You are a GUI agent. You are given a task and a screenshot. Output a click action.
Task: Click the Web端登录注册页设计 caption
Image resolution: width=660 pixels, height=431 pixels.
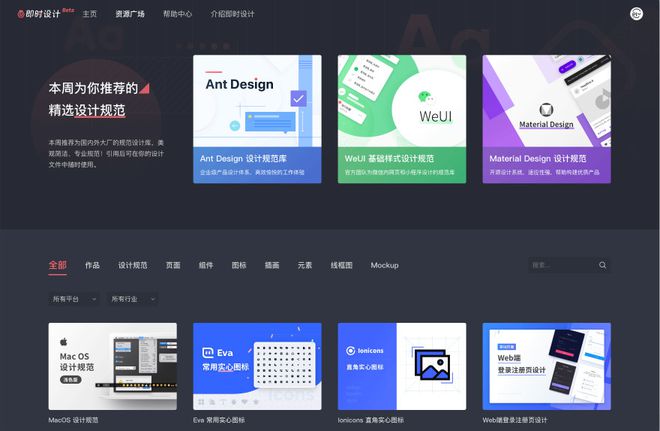click(515, 420)
